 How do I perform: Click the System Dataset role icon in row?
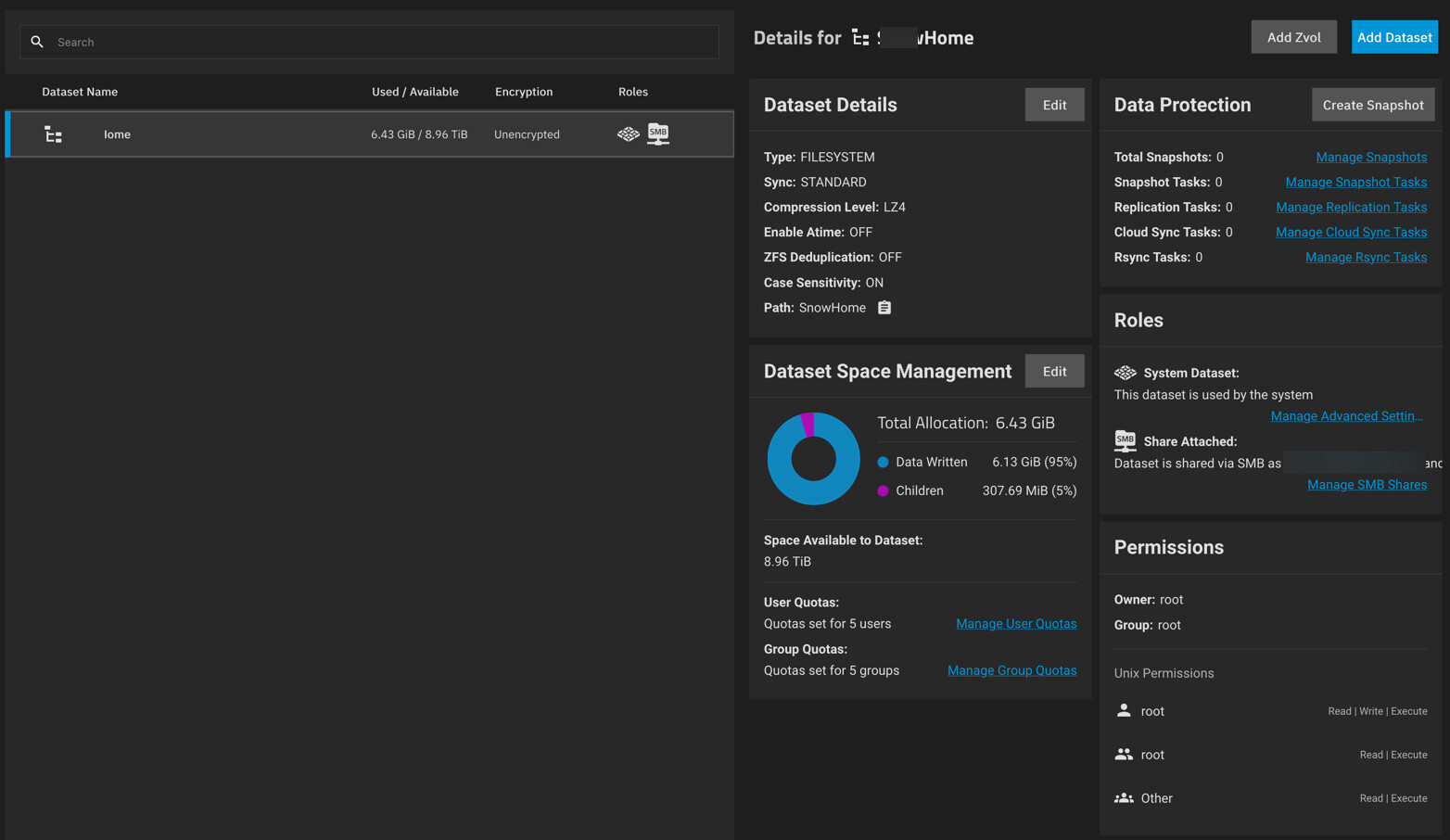coord(628,134)
